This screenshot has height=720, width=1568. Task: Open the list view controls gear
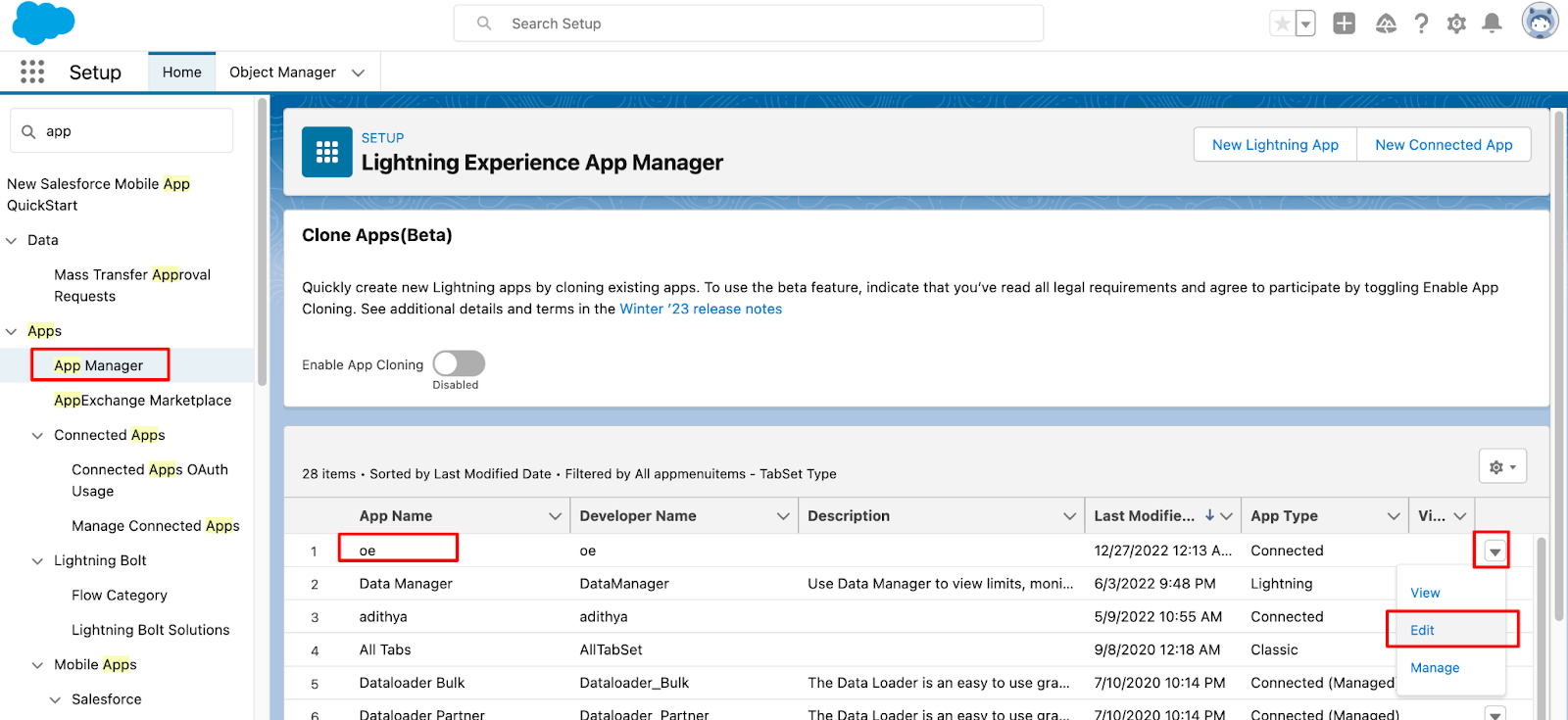coord(1501,467)
